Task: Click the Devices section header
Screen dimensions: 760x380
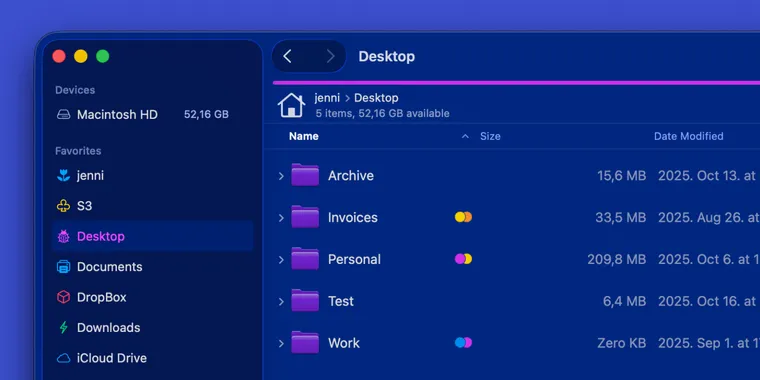Action: click(x=75, y=90)
